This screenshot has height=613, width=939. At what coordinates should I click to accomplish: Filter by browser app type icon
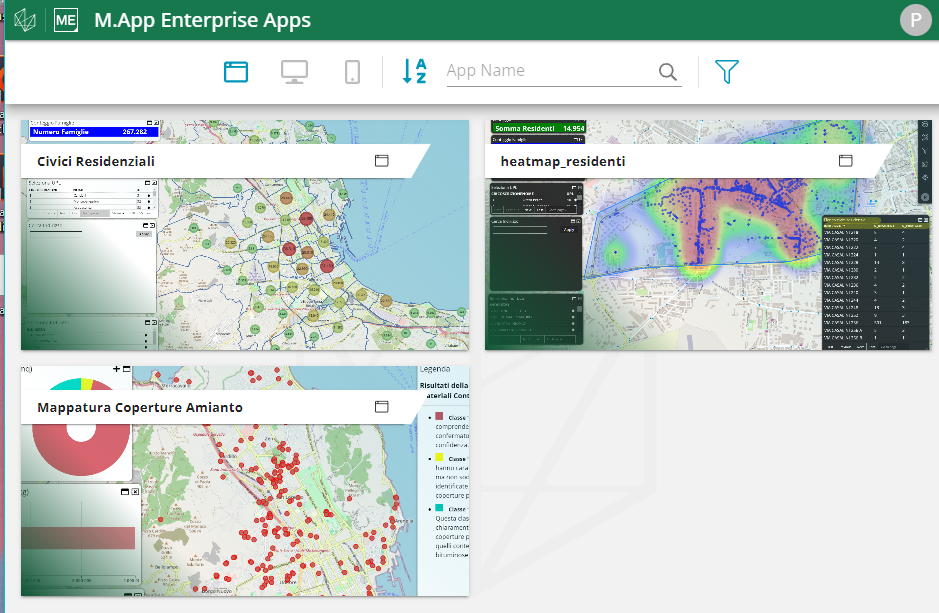pyautogui.click(x=236, y=72)
